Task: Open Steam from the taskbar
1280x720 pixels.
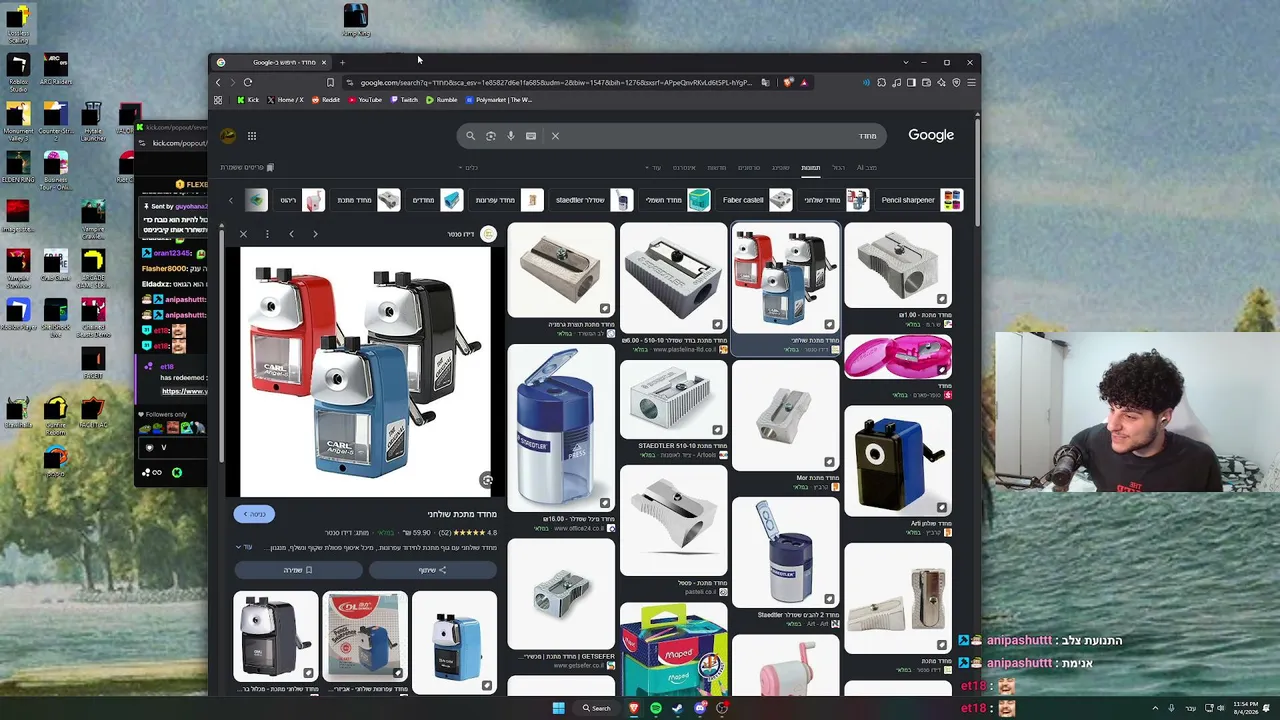Action: [677, 708]
